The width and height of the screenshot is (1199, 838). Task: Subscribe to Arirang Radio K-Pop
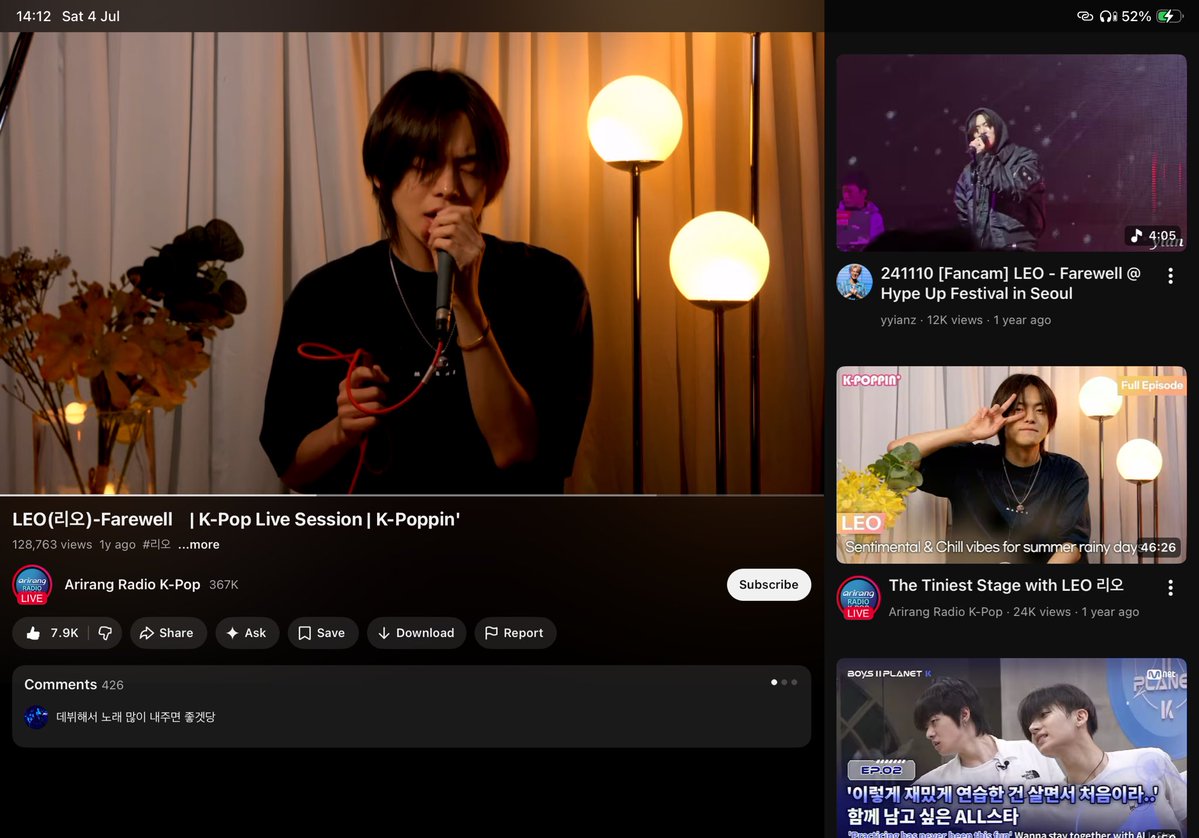pos(768,584)
